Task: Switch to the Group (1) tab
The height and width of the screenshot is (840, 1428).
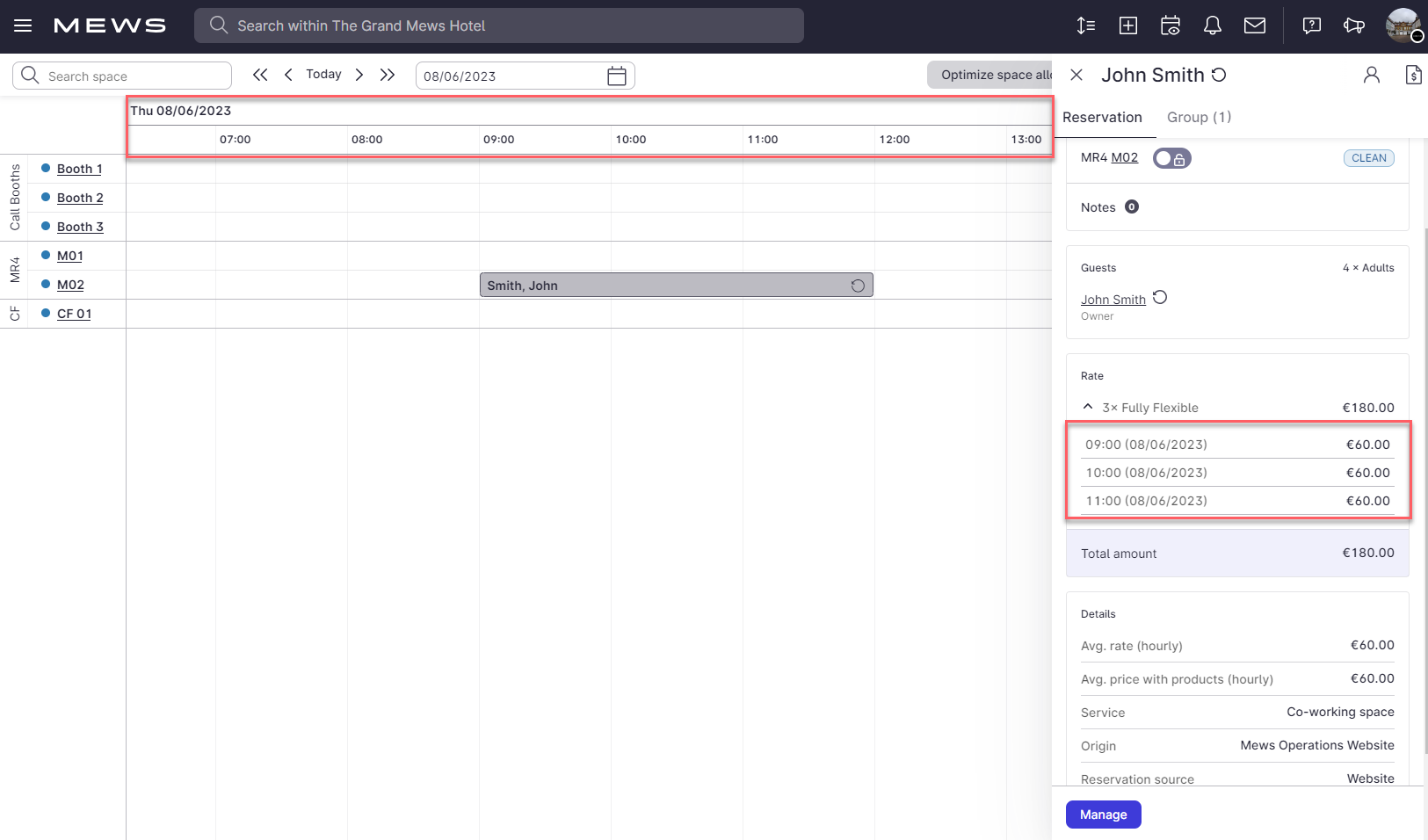Action: pos(1199,117)
